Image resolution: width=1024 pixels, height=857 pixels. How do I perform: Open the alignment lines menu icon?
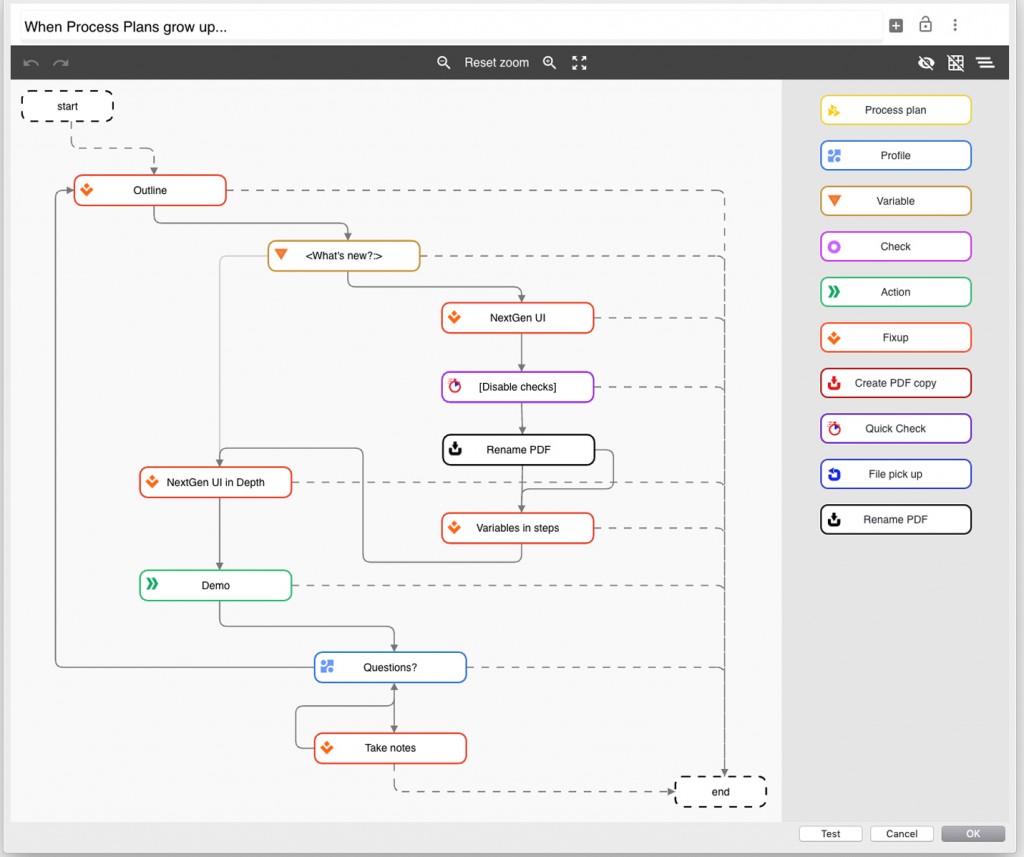tap(985, 63)
